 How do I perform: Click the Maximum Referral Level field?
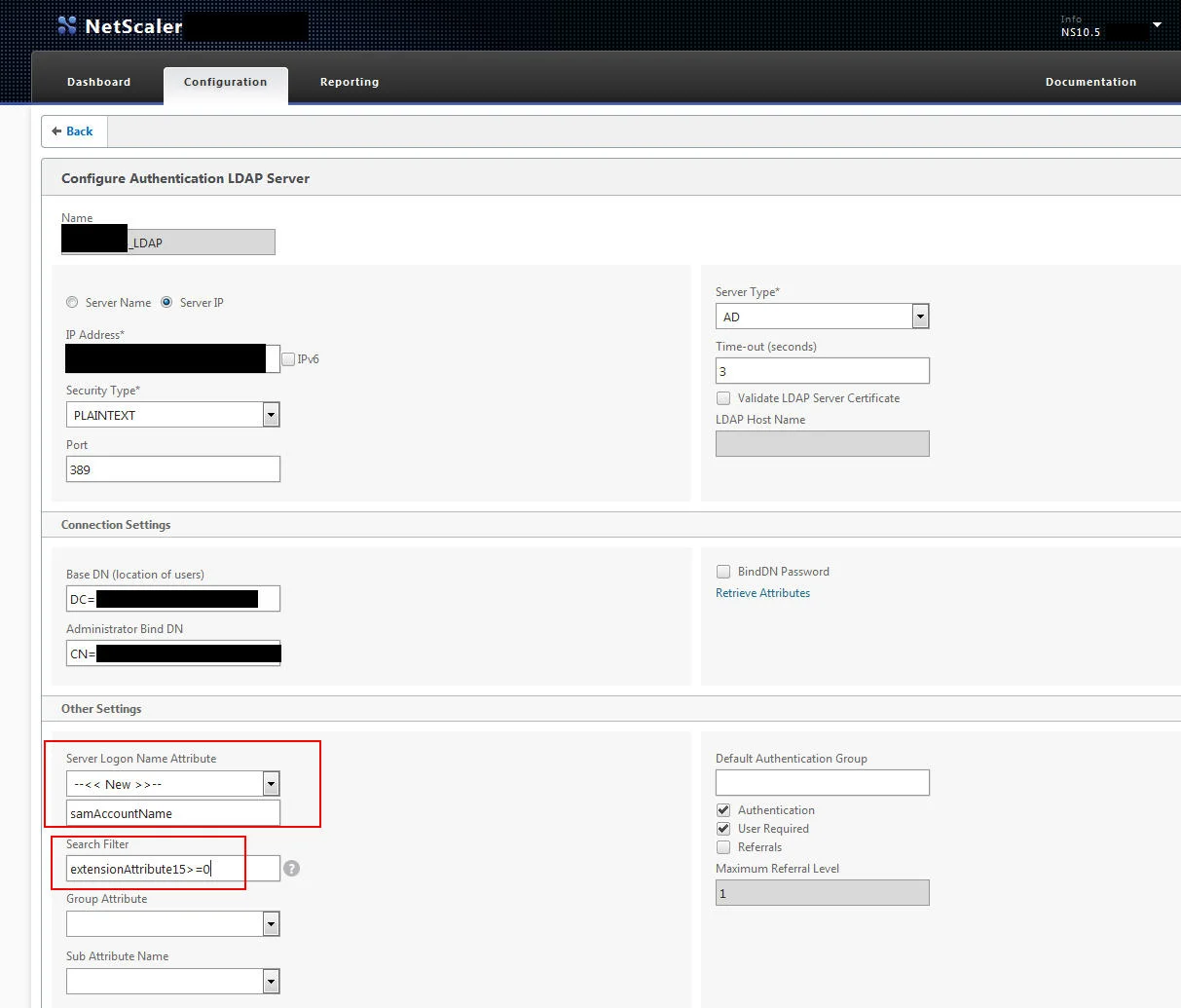(x=822, y=892)
